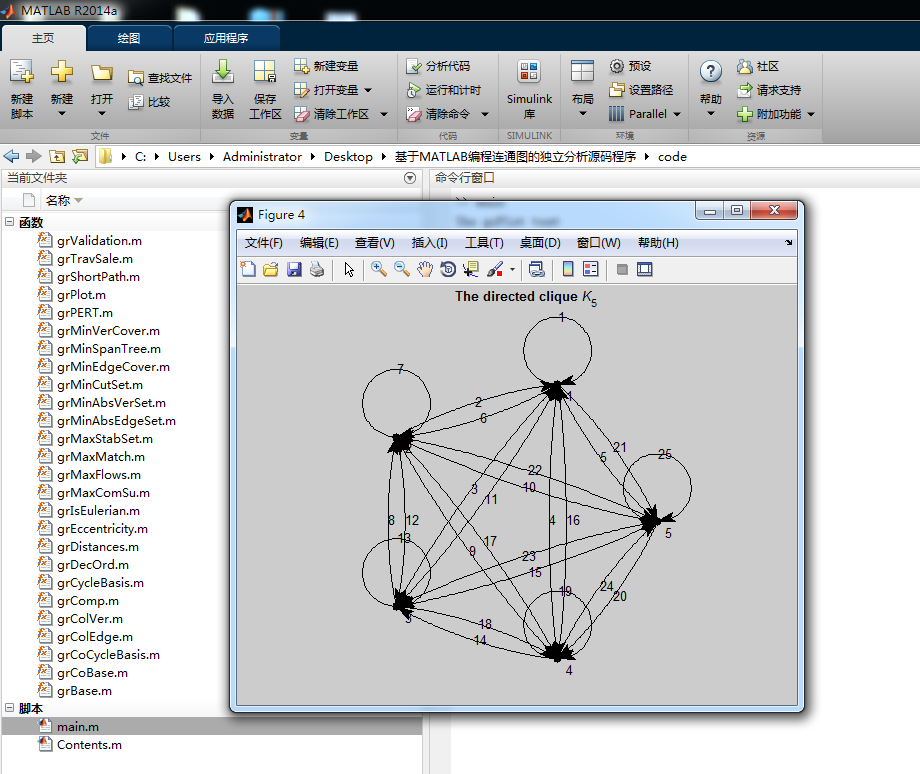
Task: Open the Brush tool color dropdown arrow
Action: coord(512,270)
